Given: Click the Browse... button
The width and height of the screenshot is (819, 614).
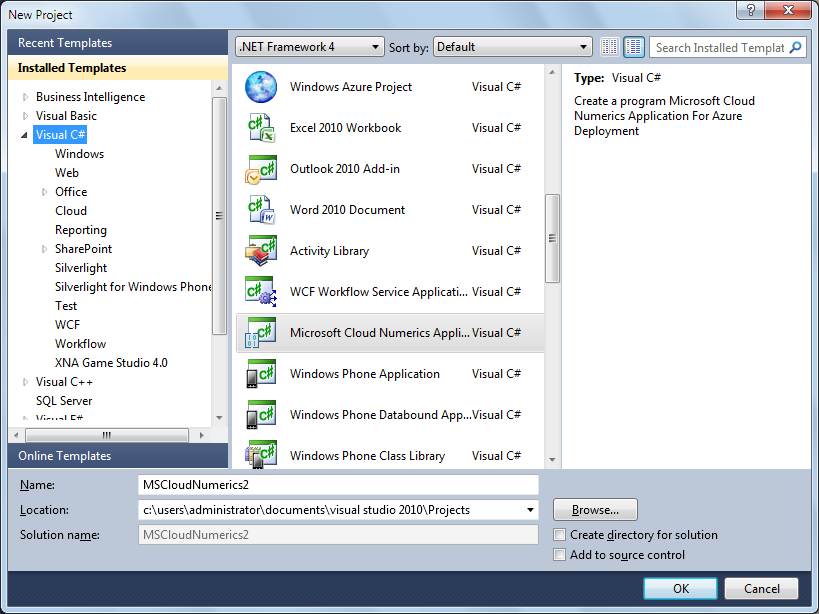Looking at the screenshot, I should [x=595, y=510].
